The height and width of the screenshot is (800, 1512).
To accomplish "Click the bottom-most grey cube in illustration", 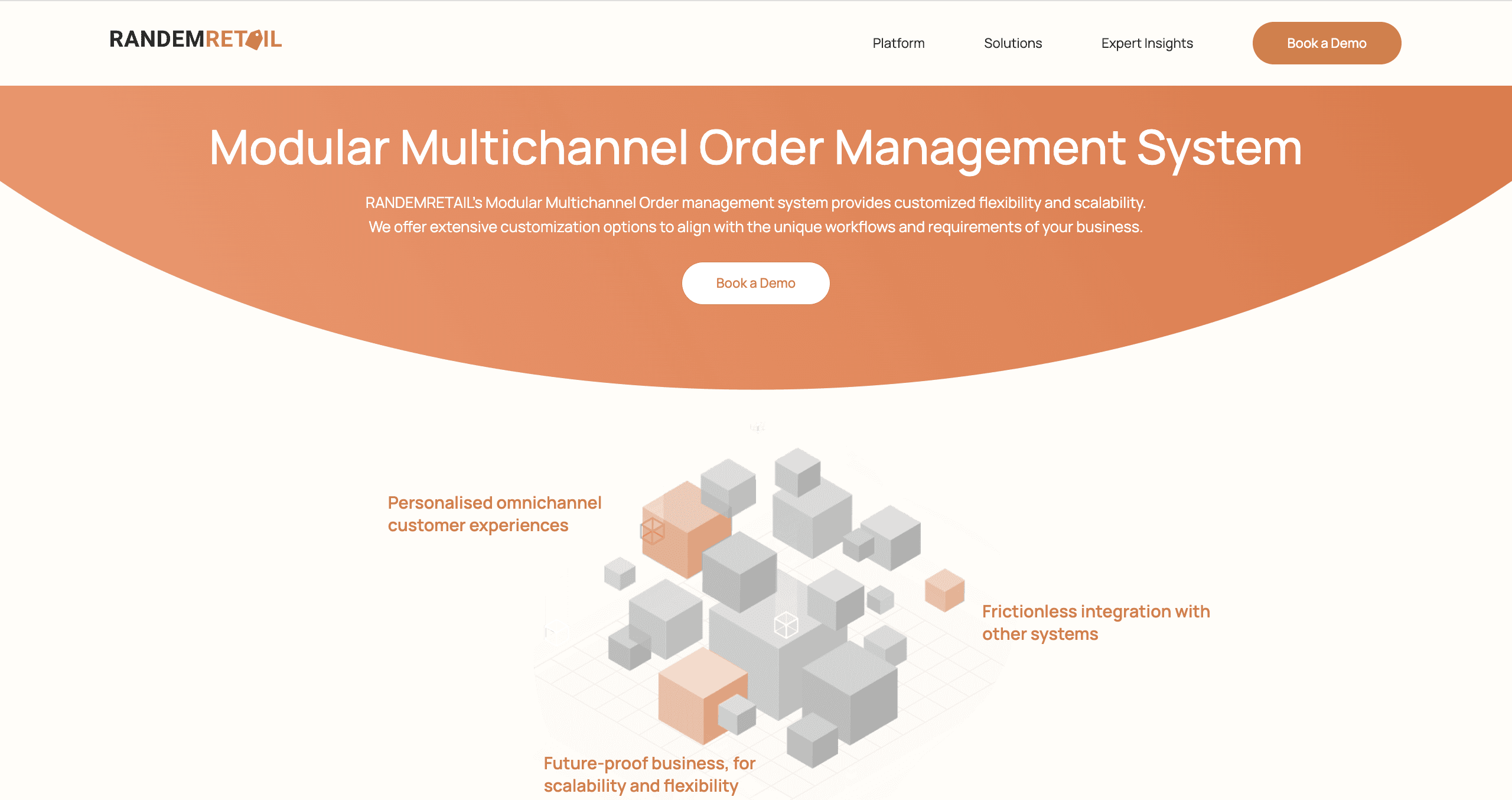I will 813,740.
